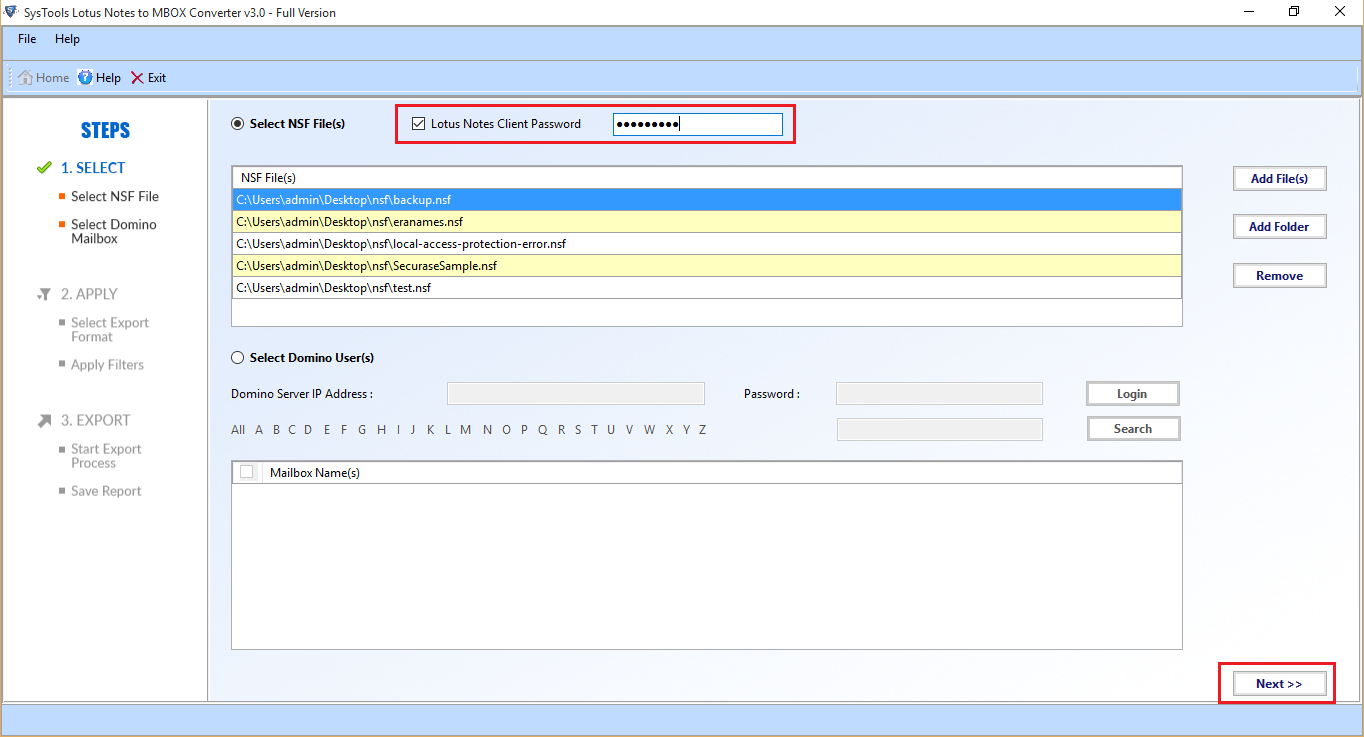Filter mailboxes by letter W

click(650, 430)
